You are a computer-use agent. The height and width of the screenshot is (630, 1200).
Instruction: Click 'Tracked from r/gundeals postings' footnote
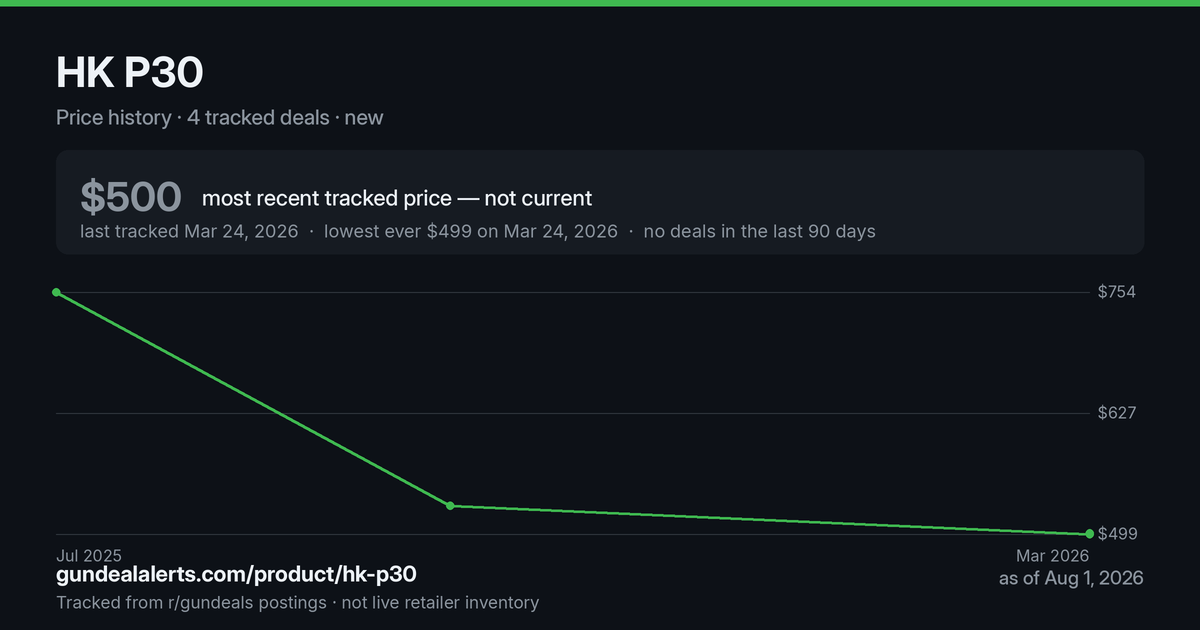coord(191,603)
